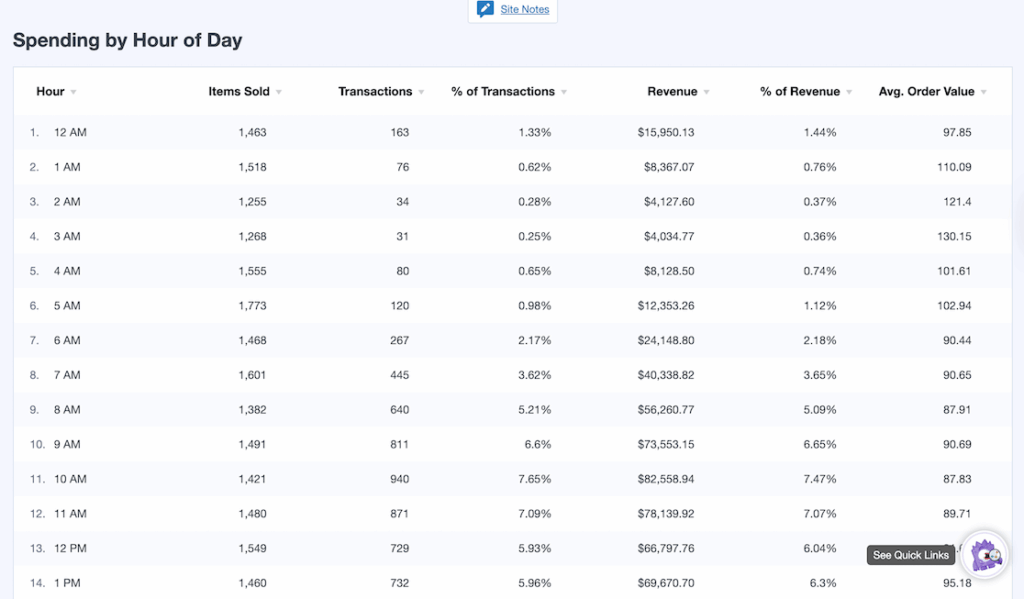Open the Avg. Order Value sort dropdown
This screenshot has width=1024, height=599.
pos(985,91)
